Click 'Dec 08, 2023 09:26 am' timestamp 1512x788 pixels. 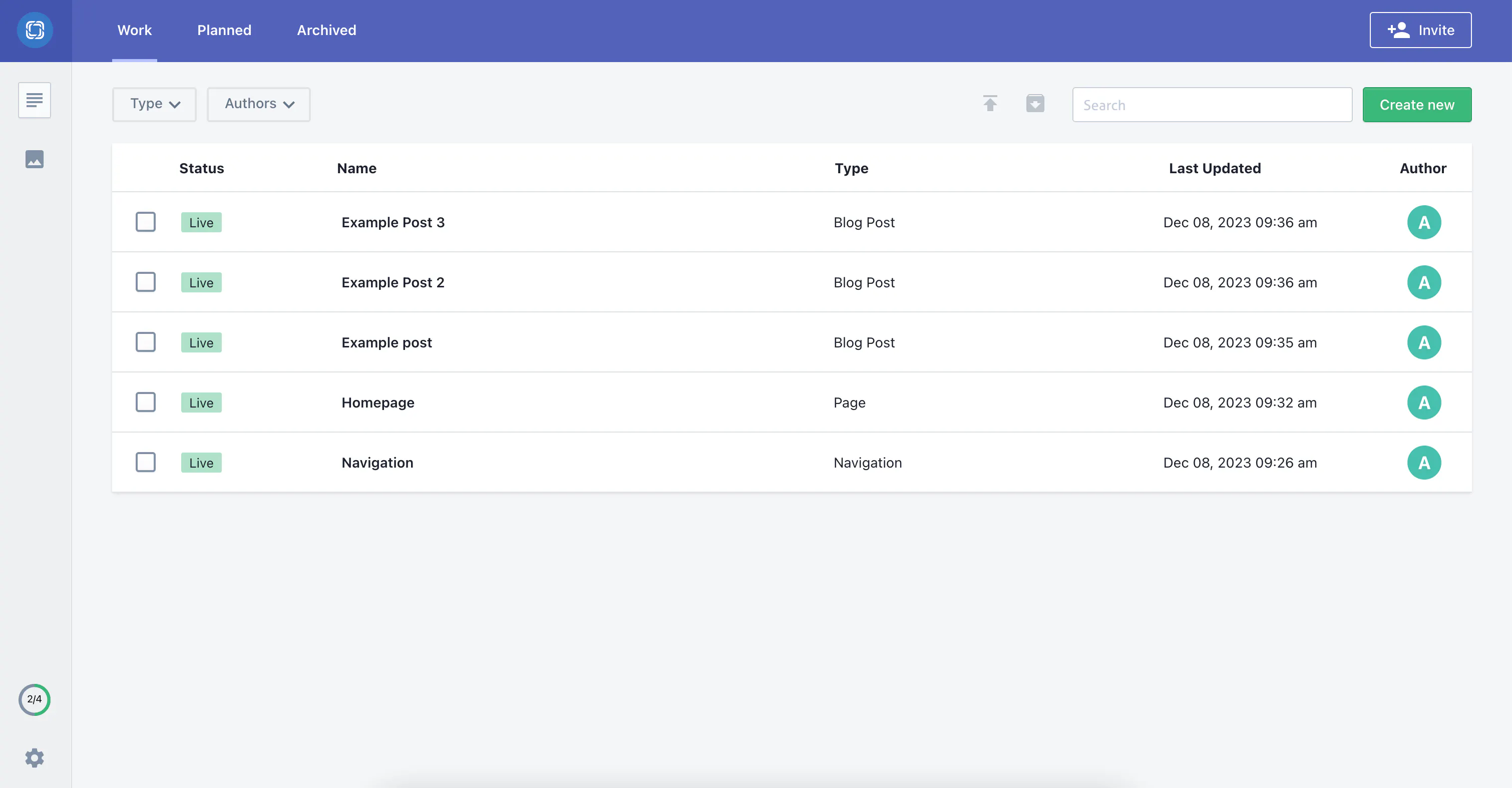(x=1240, y=463)
